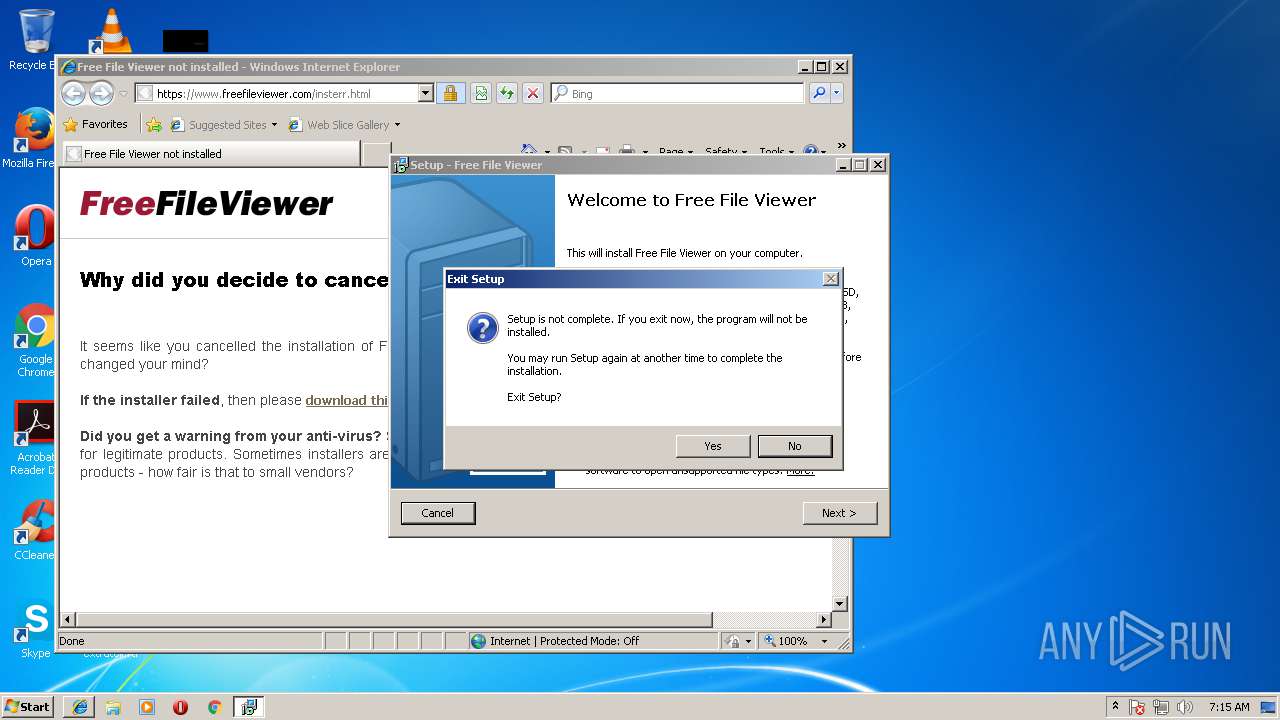
Task: Show hidden tray icons
Action: coord(1115,706)
